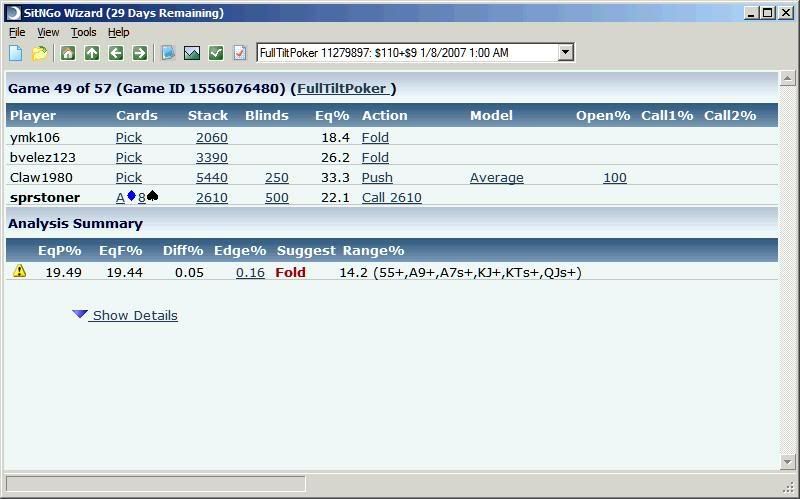Open the Tools menu

point(84,32)
